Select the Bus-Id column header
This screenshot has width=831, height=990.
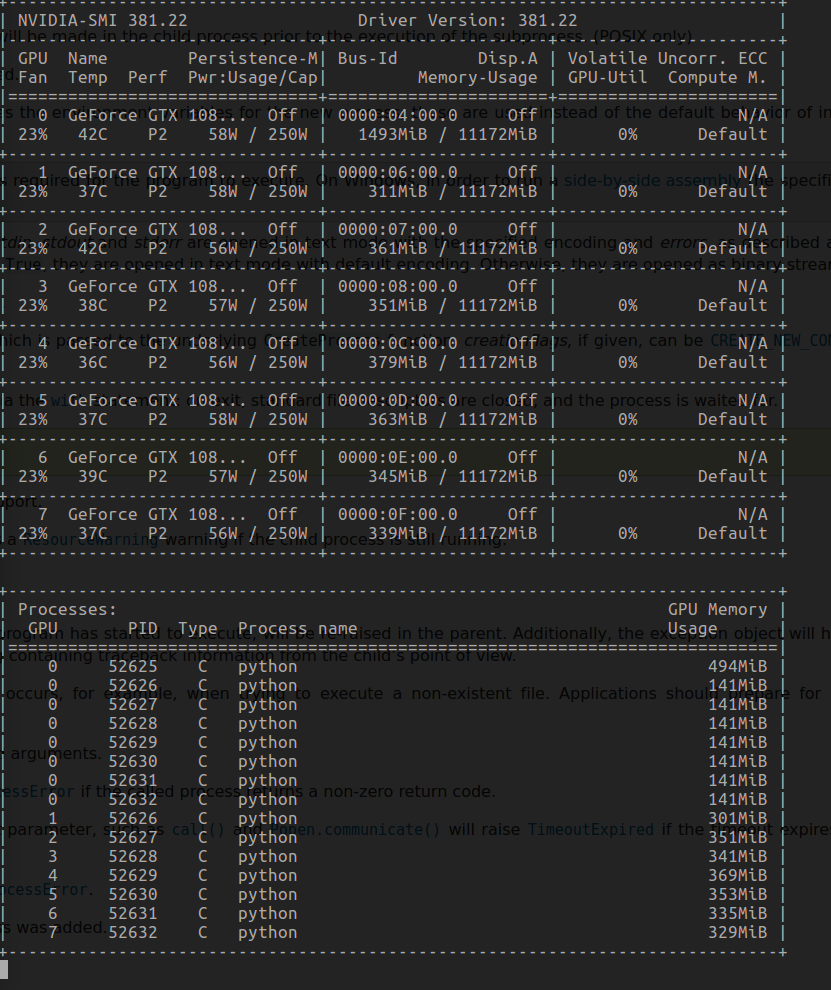(368, 58)
